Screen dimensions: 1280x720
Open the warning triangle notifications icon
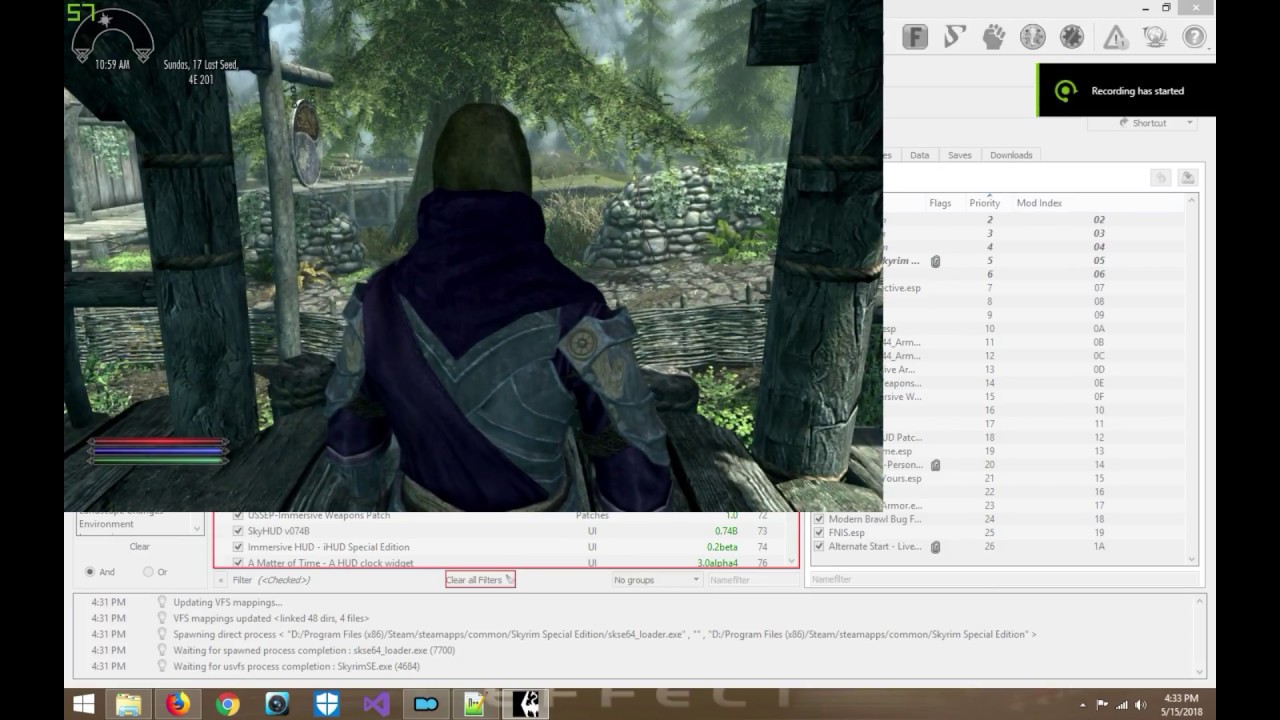click(1115, 38)
